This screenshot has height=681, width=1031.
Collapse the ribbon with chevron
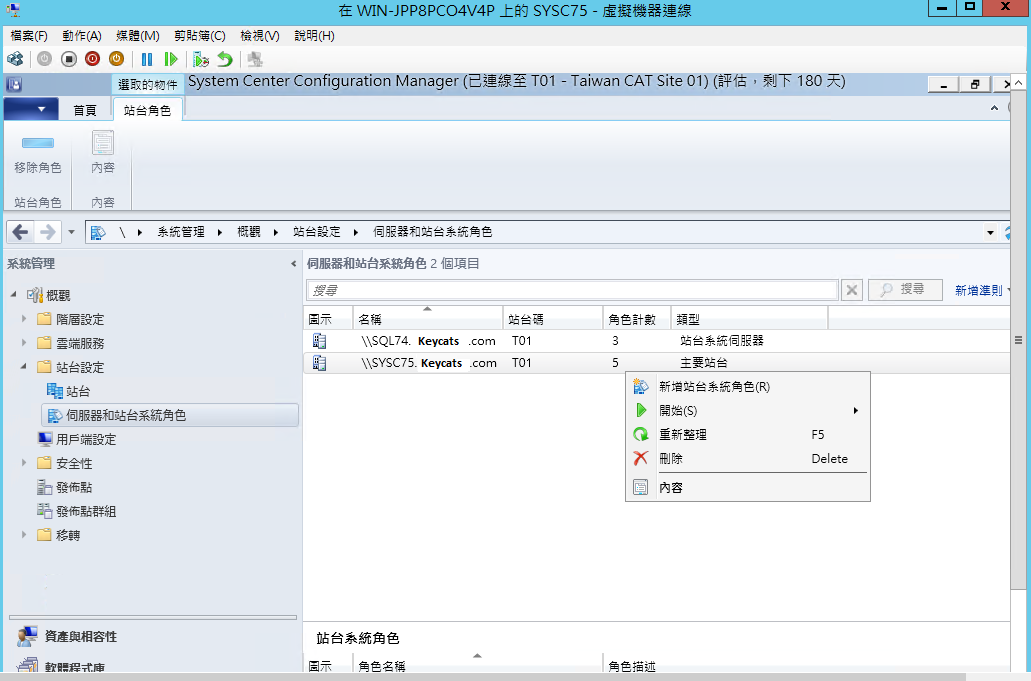click(x=994, y=108)
